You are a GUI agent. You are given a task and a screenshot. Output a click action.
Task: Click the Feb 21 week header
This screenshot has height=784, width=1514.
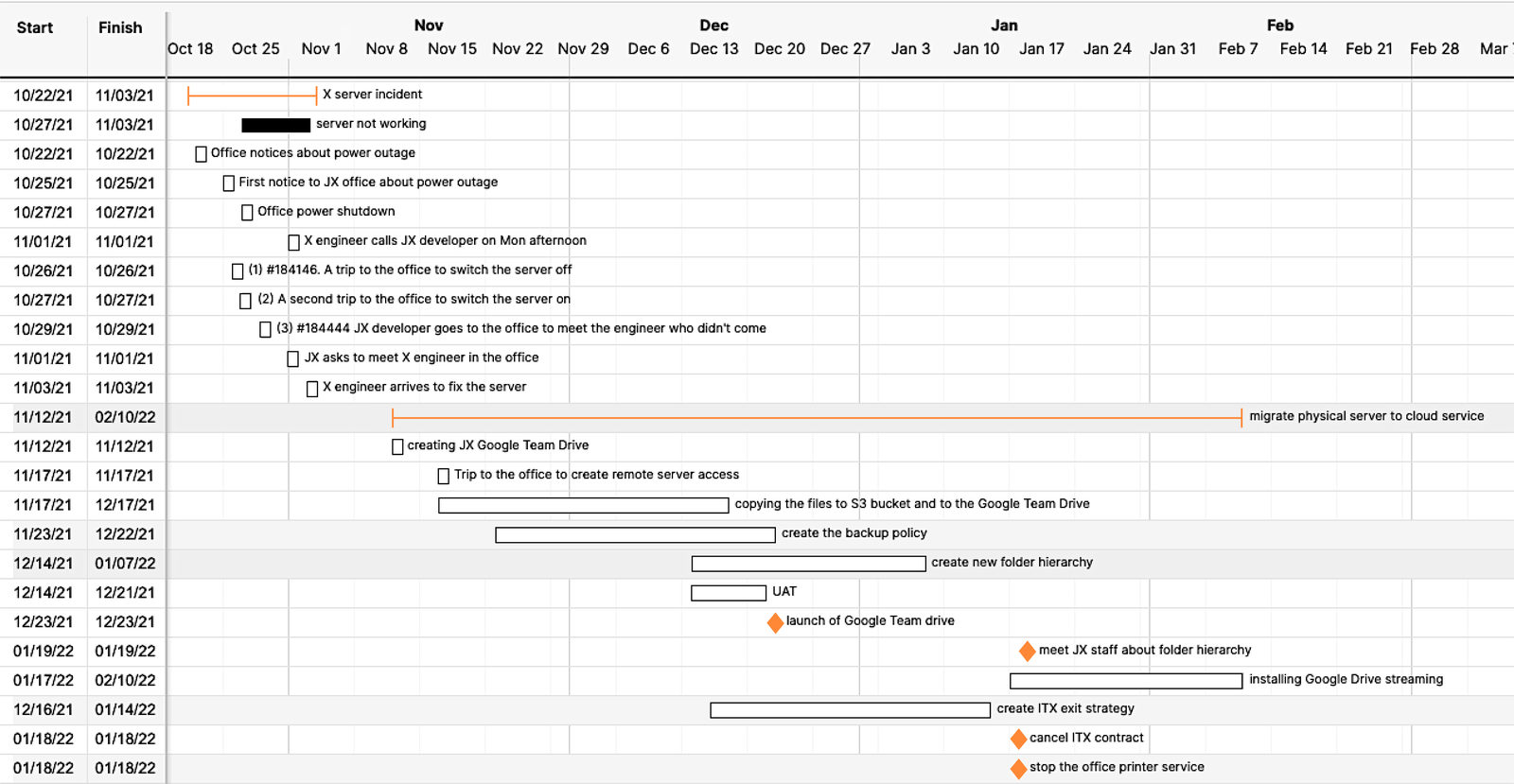point(1369,48)
